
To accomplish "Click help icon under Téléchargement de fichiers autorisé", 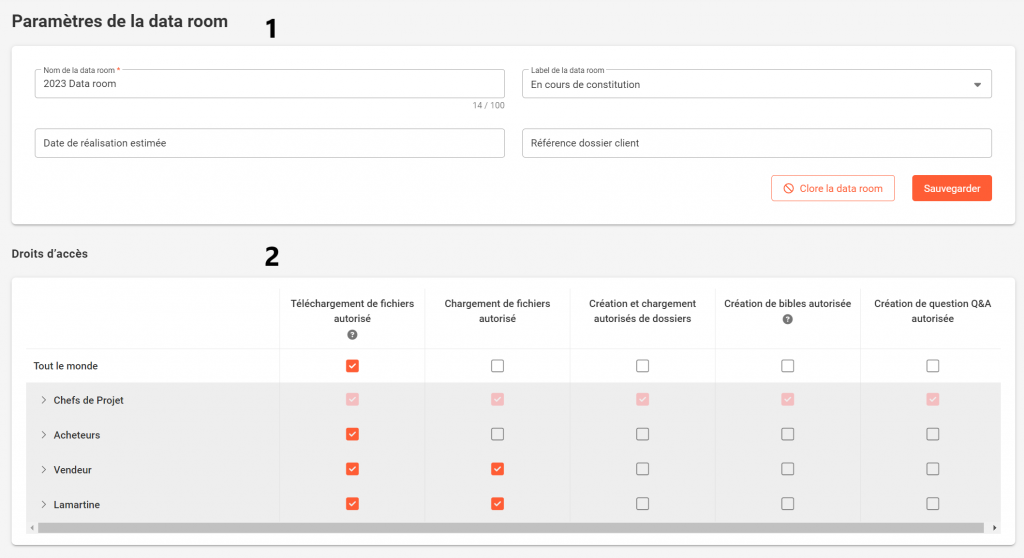I will (352, 335).
